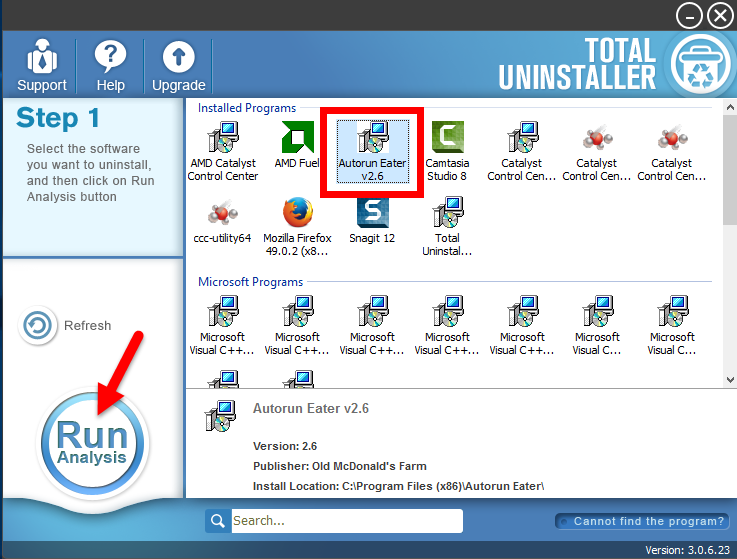Select AMD Catalyst Control Center program

point(223,151)
